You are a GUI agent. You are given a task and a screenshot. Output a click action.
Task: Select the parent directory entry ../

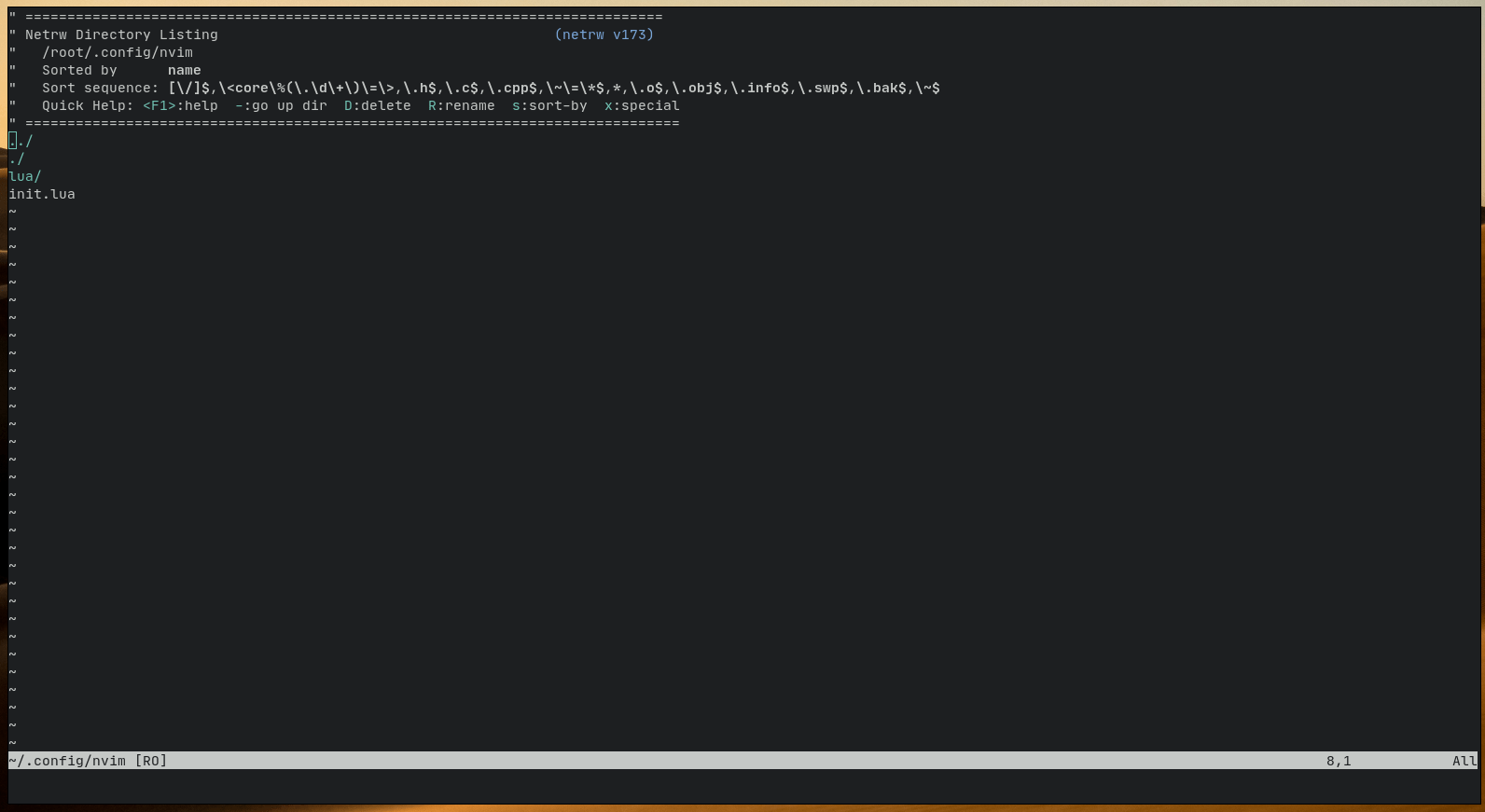21,141
